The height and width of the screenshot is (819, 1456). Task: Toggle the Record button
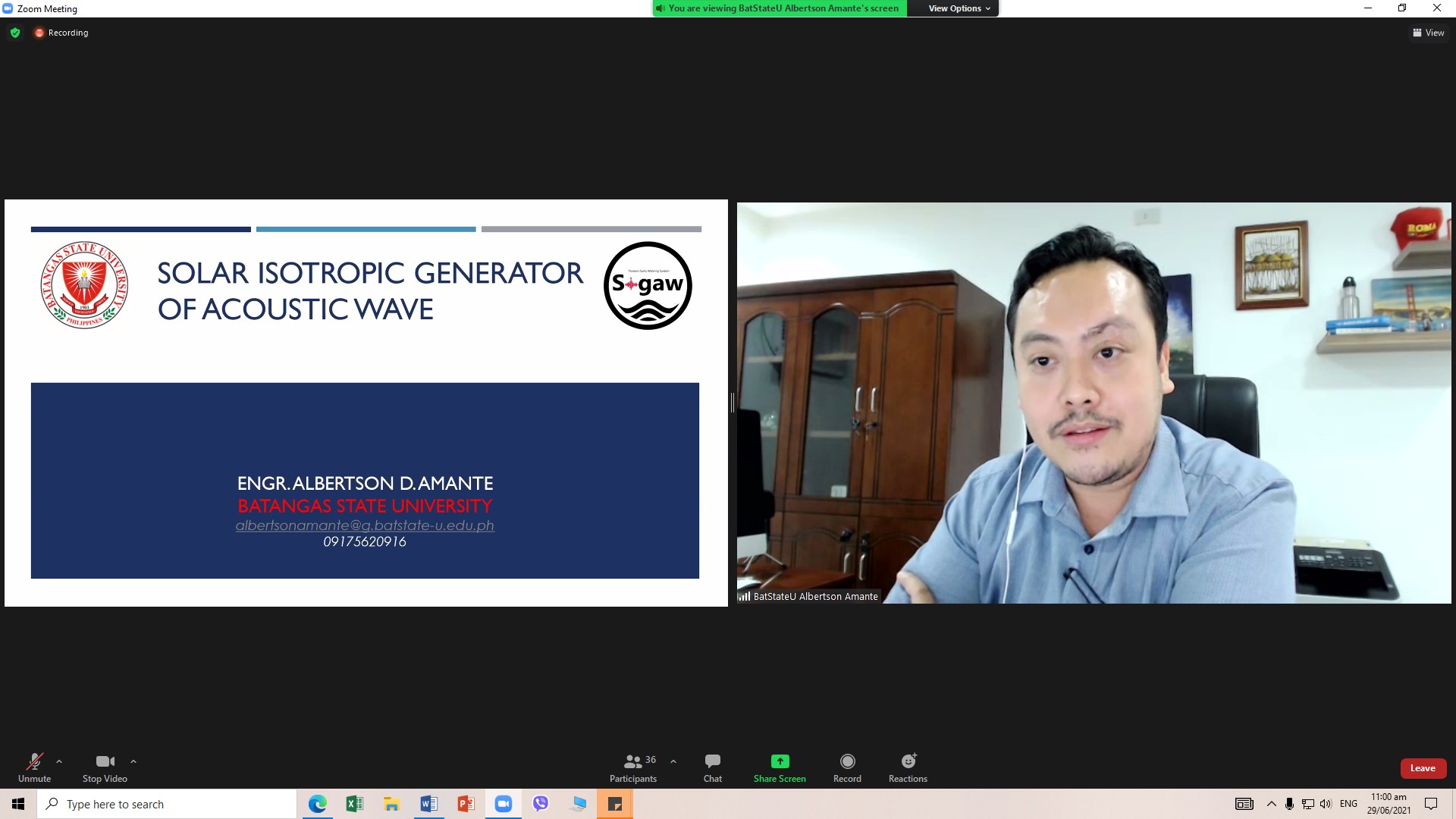pyautogui.click(x=847, y=767)
